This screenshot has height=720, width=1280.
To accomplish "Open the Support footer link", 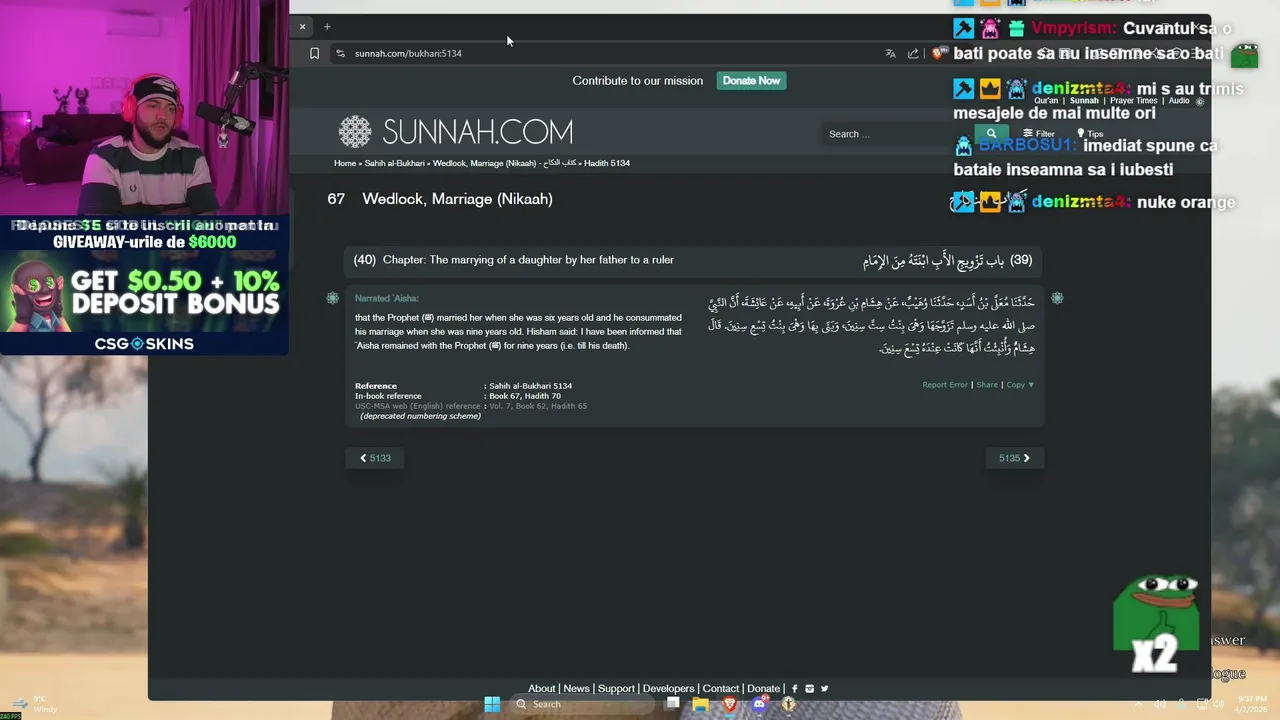I will 616,689.
